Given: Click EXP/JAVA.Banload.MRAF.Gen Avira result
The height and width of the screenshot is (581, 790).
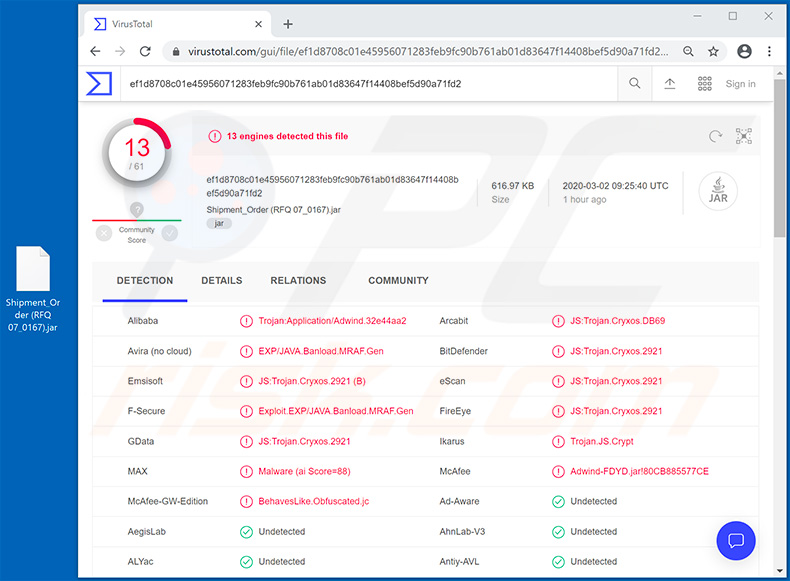Looking at the screenshot, I should tap(321, 351).
